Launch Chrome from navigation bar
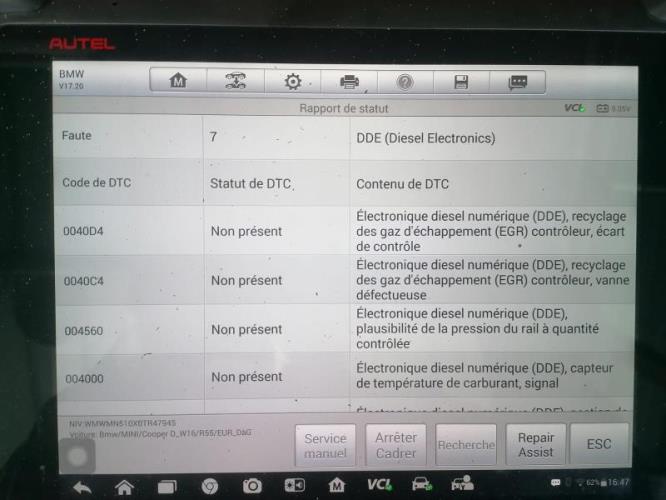This screenshot has height=500, width=666. (x=210, y=486)
